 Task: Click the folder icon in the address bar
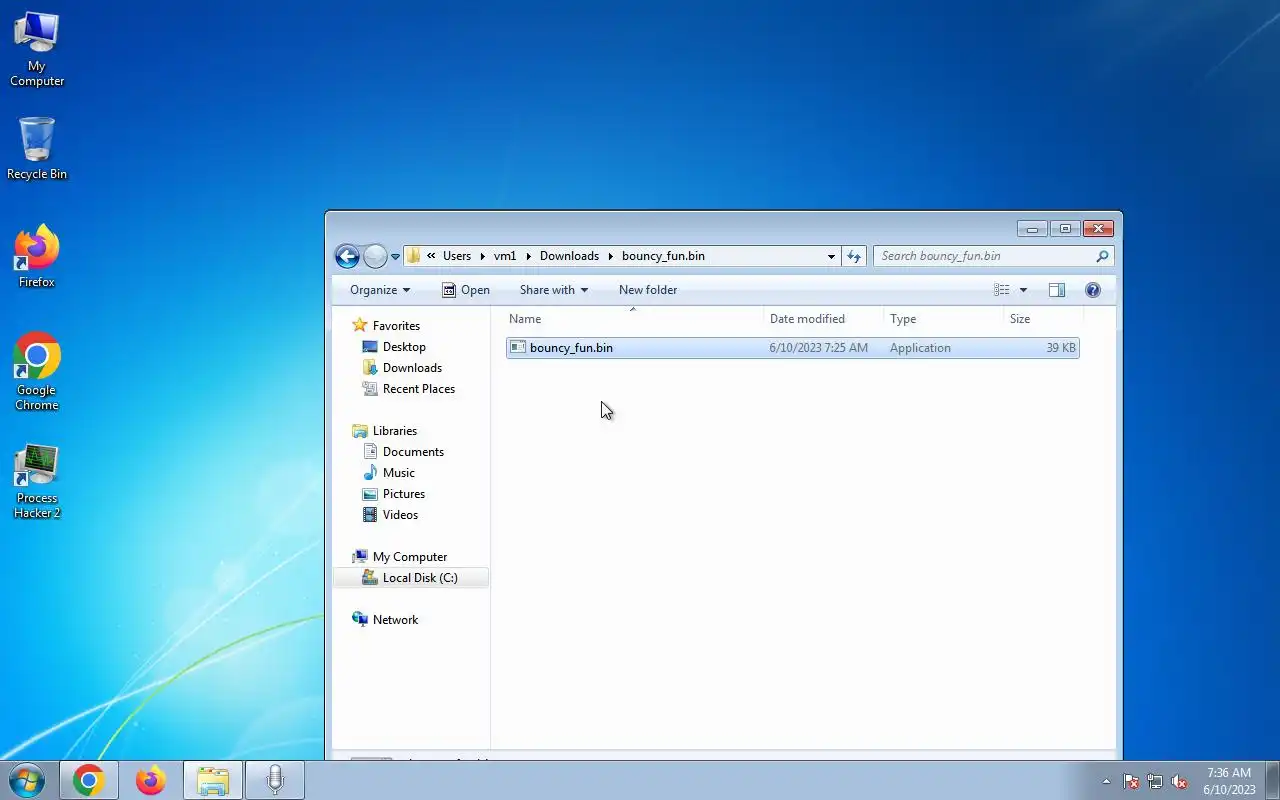point(414,256)
